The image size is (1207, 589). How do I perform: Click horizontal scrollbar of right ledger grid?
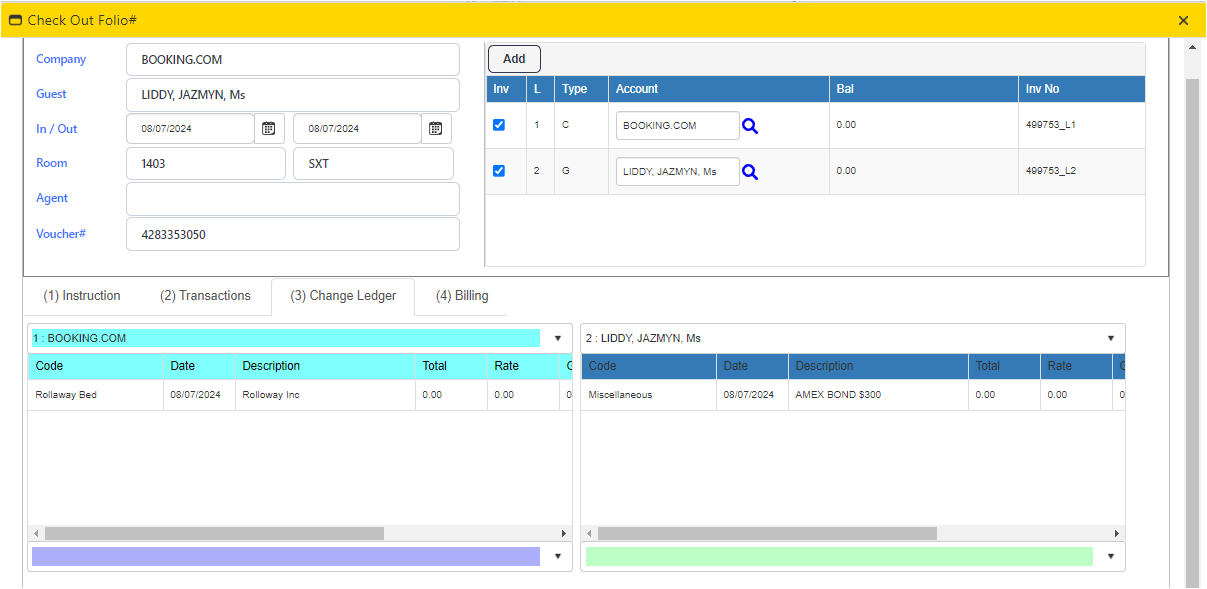click(x=767, y=534)
